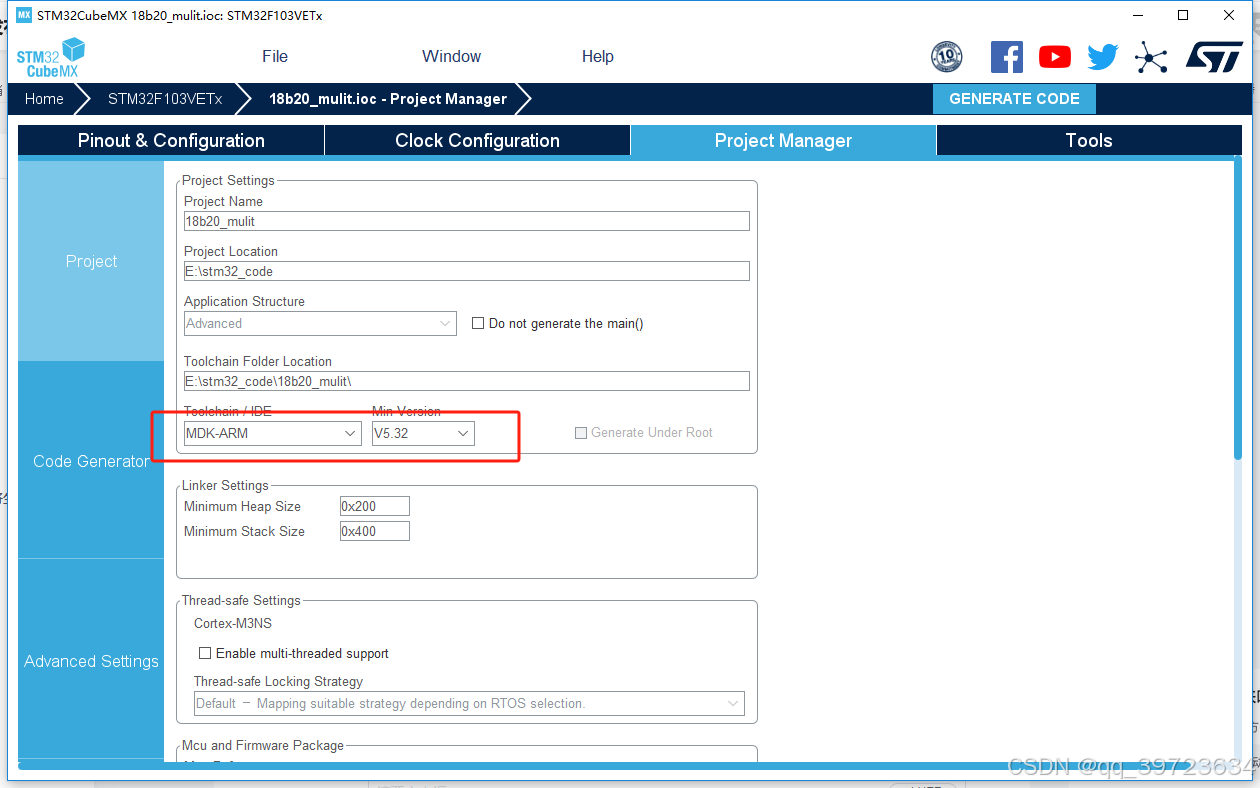Click the ST logo icon
This screenshot has height=788, width=1260.
[1214, 57]
